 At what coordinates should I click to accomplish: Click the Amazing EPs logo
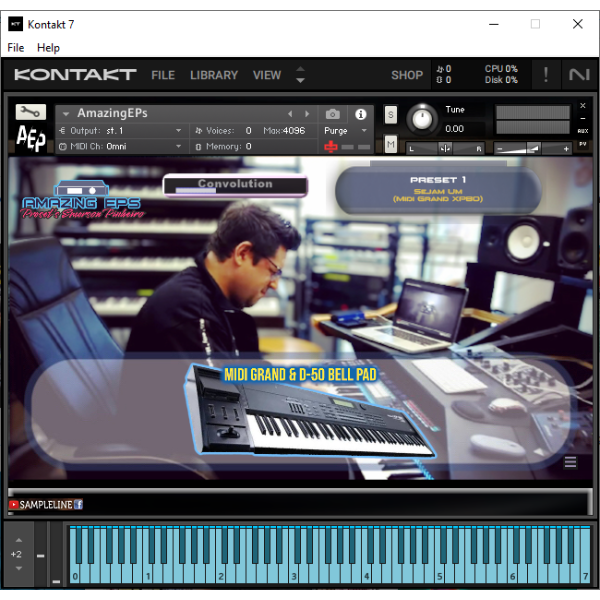(83, 199)
